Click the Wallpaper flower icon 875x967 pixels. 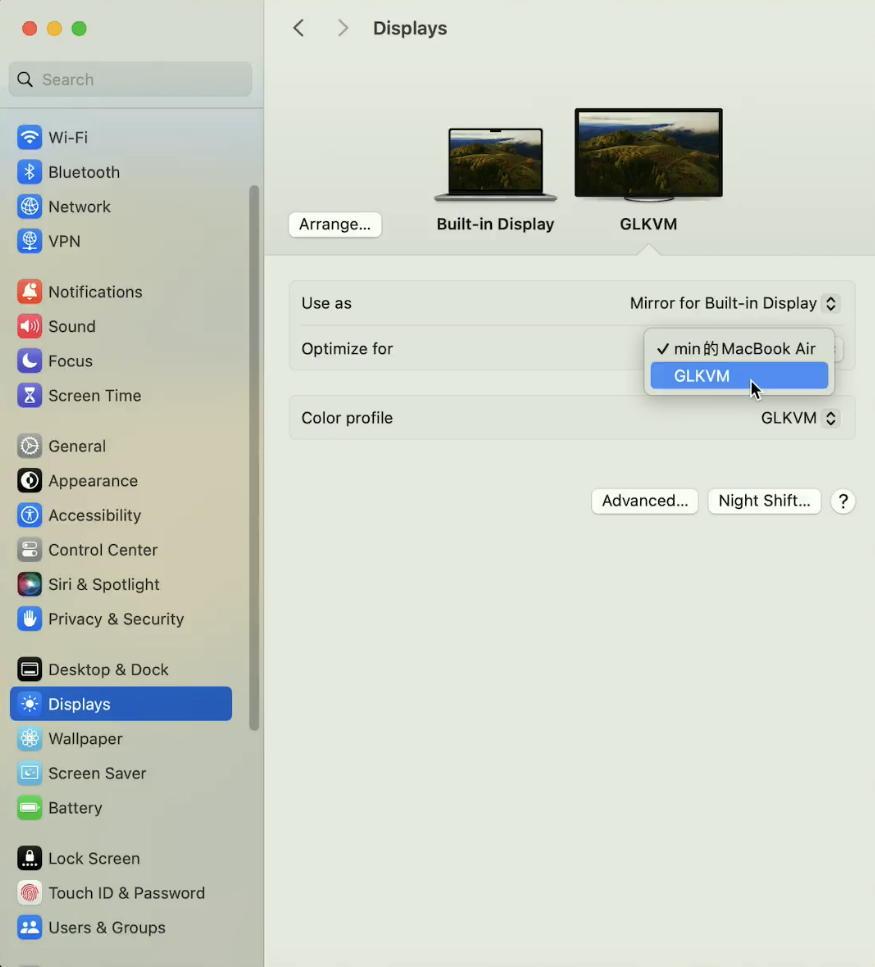(29, 738)
